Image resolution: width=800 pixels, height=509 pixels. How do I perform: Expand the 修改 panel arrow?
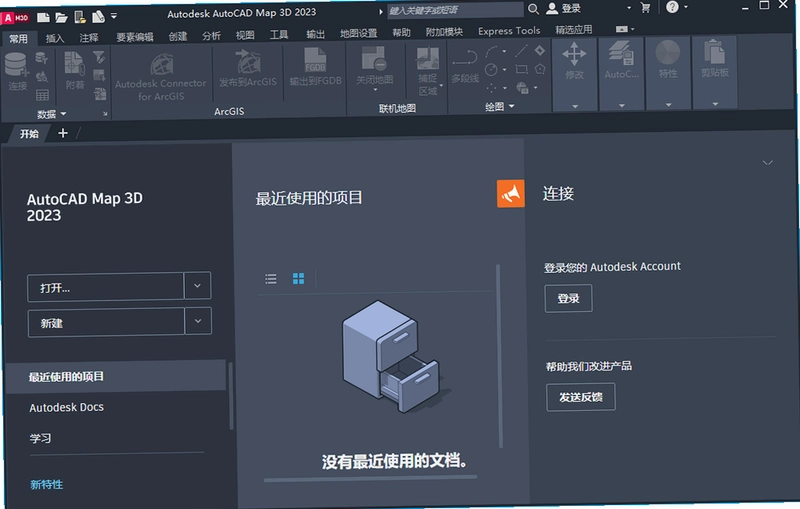pos(575,106)
